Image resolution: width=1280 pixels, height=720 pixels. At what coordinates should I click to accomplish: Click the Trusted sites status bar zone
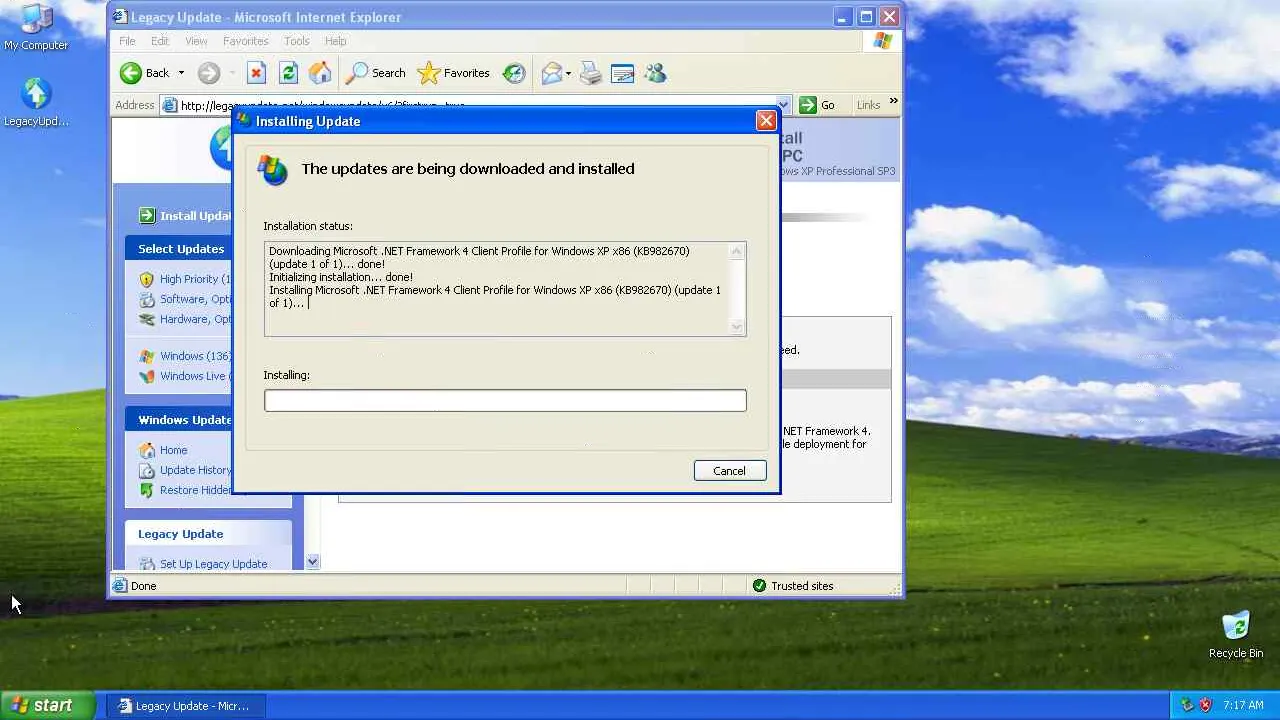(792, 586)
